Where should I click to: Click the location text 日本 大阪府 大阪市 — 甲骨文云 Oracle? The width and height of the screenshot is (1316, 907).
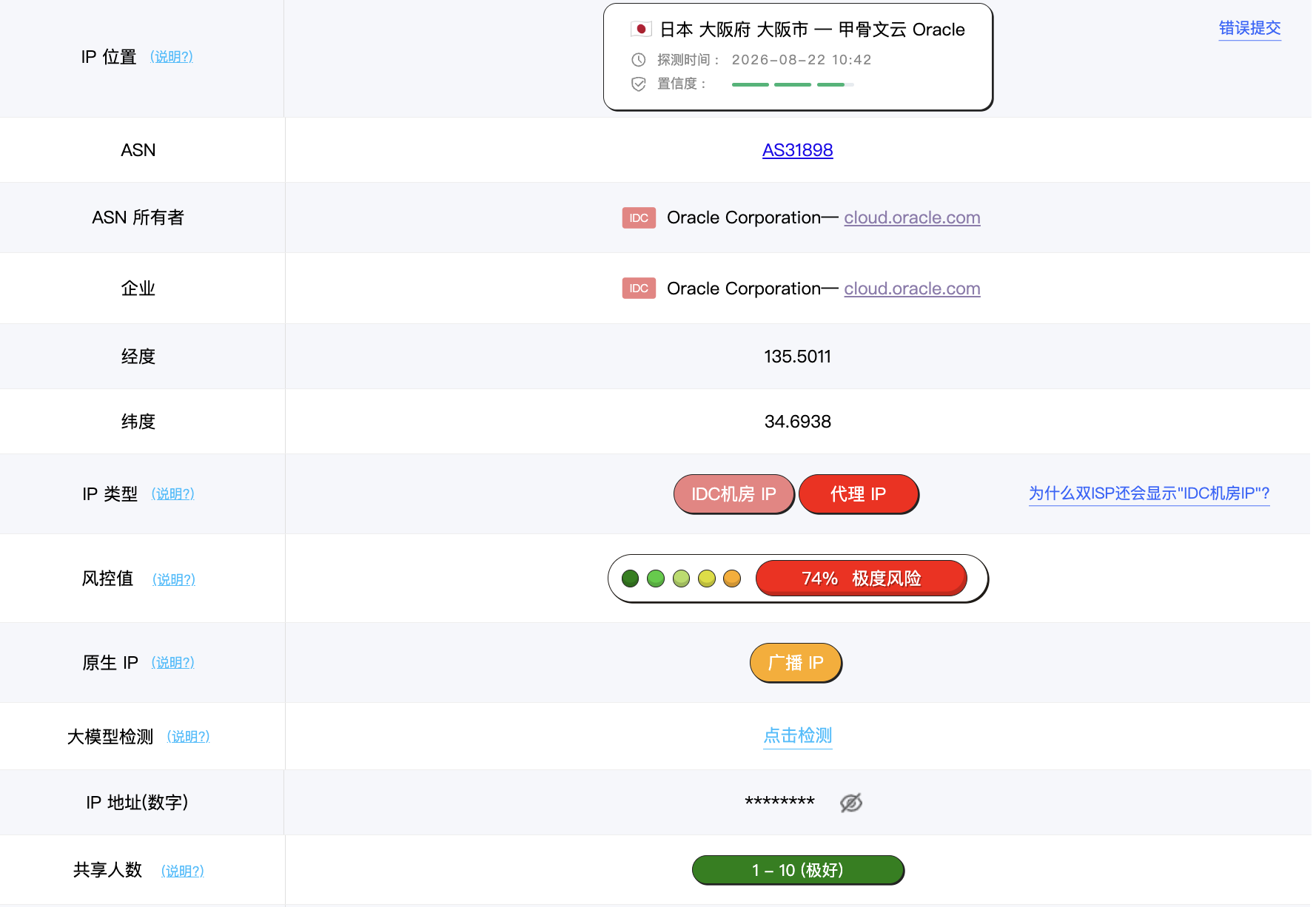coord(812,30)
